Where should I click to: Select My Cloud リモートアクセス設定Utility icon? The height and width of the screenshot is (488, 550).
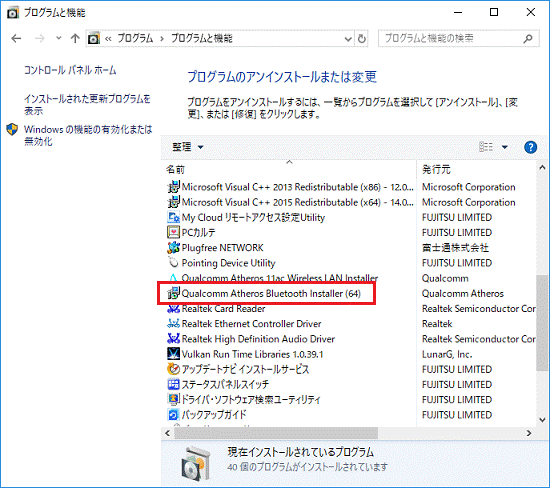click(x=173, y=218)
